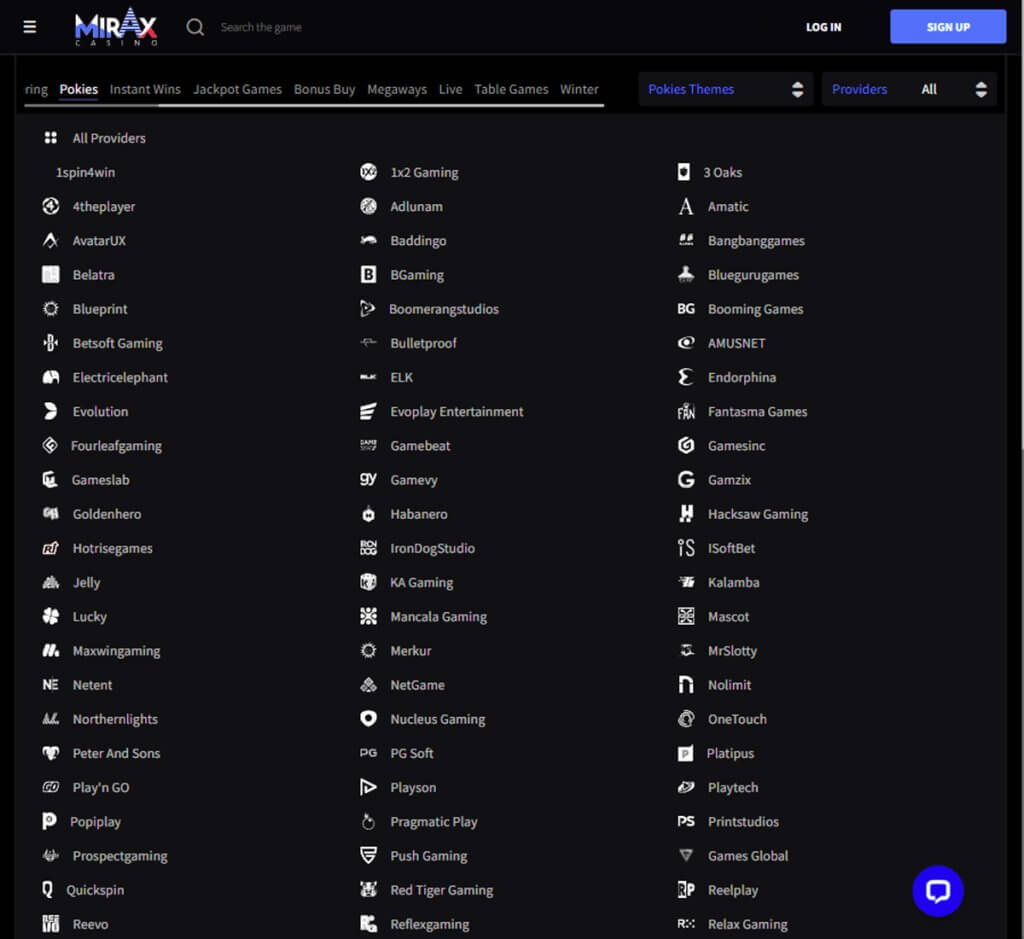Screen dimensions: 1024x939
Task: Switch to the Pokies tab
Action: 78,89
